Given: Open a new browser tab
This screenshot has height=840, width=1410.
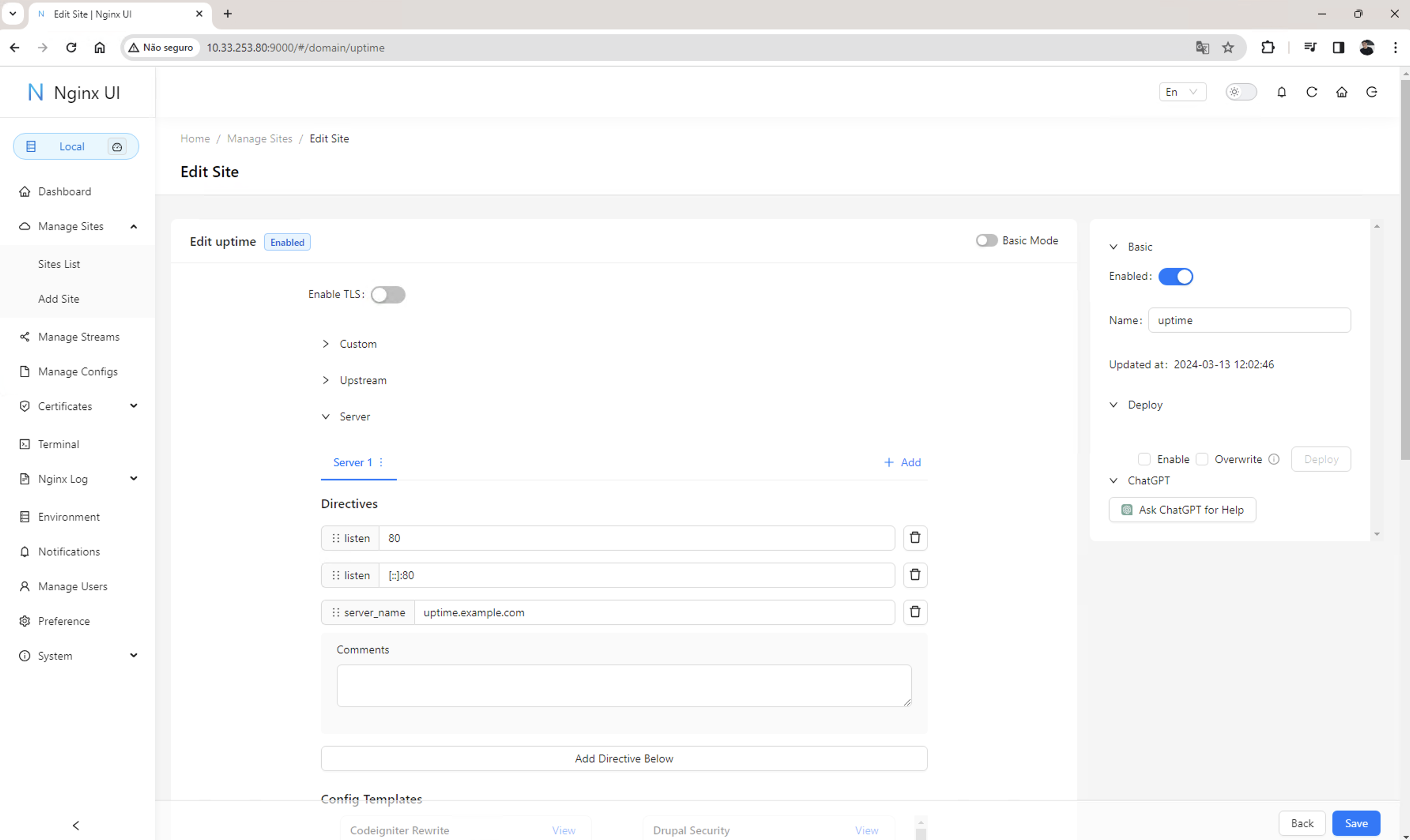Looking at the screenshot, I should click(x=228, y=13).
